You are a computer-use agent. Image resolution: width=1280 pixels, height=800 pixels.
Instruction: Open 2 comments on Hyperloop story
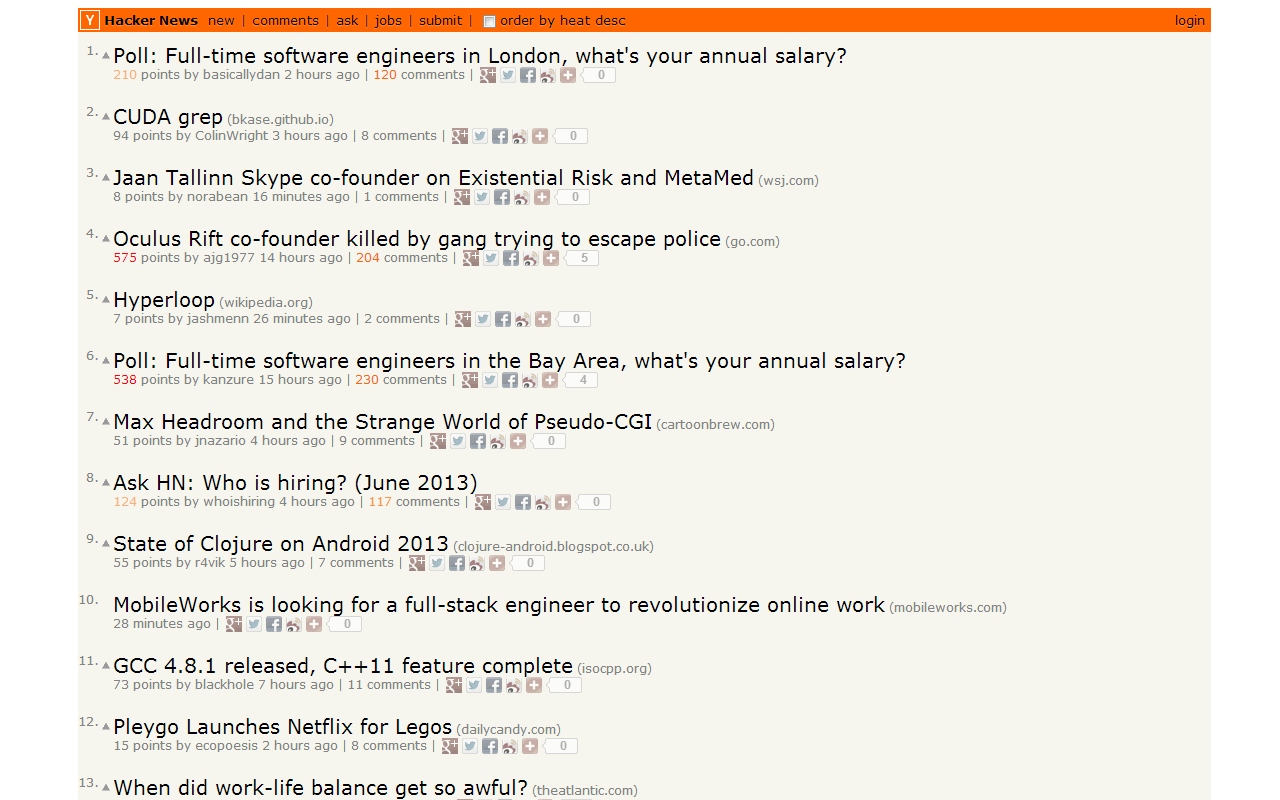pos(402,319)
